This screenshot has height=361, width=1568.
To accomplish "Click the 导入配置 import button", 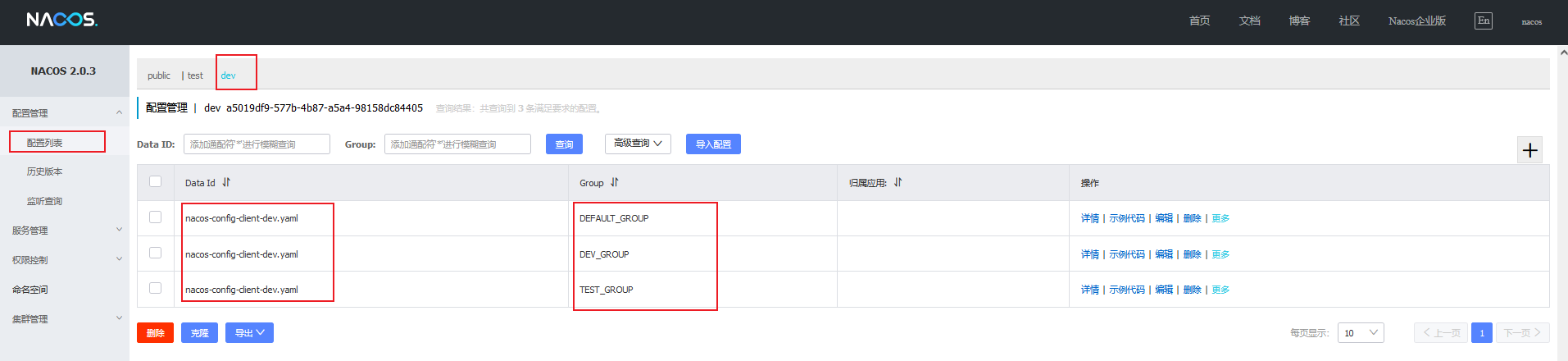I will [x=713, y=144].
